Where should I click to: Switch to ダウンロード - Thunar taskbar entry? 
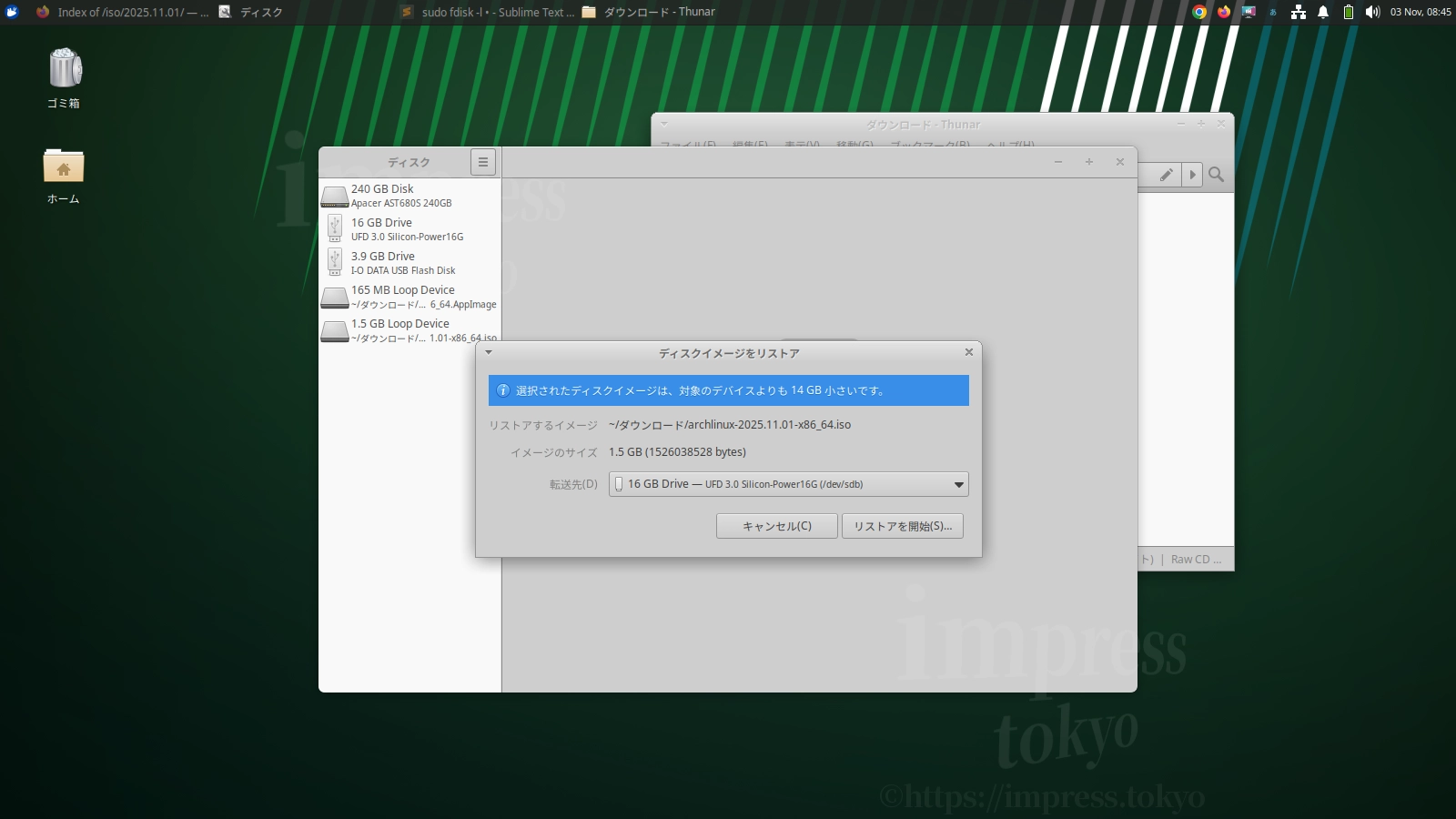[649, 12]
